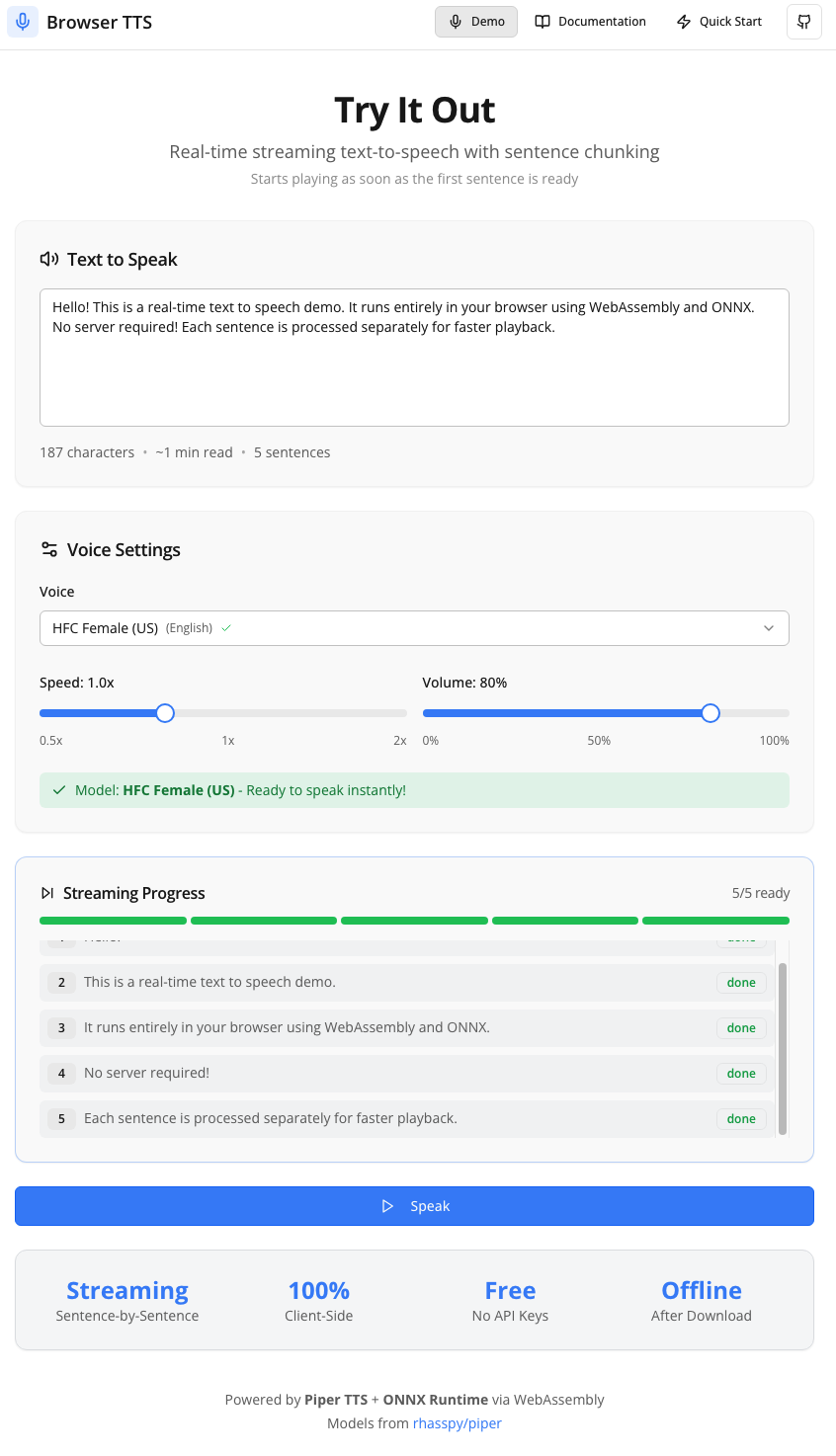
Task: Click the last green progress segment
Action: click(715, 921)
